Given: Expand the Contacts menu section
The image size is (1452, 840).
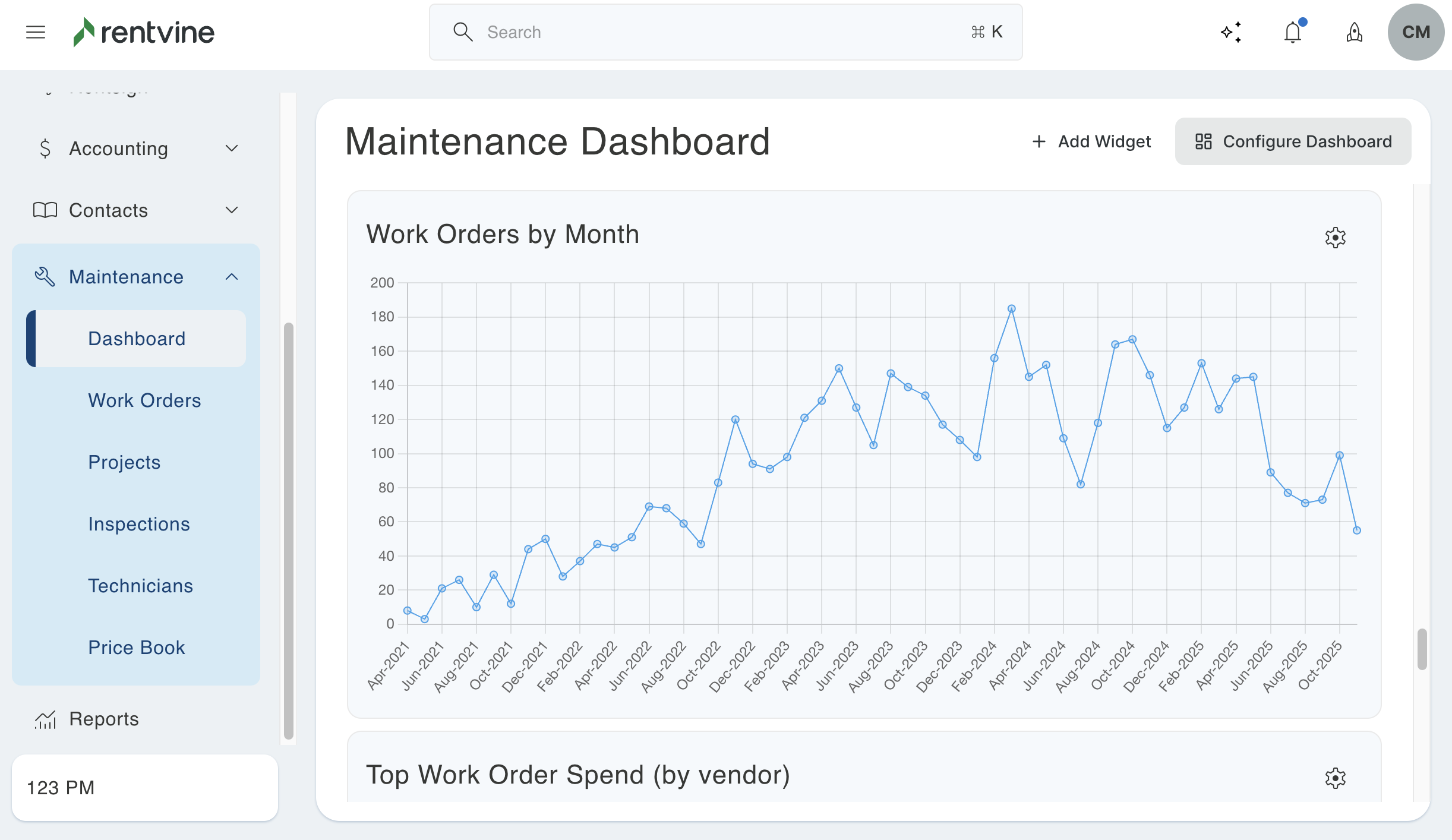Looking at the screenshot, I should 232,210.
